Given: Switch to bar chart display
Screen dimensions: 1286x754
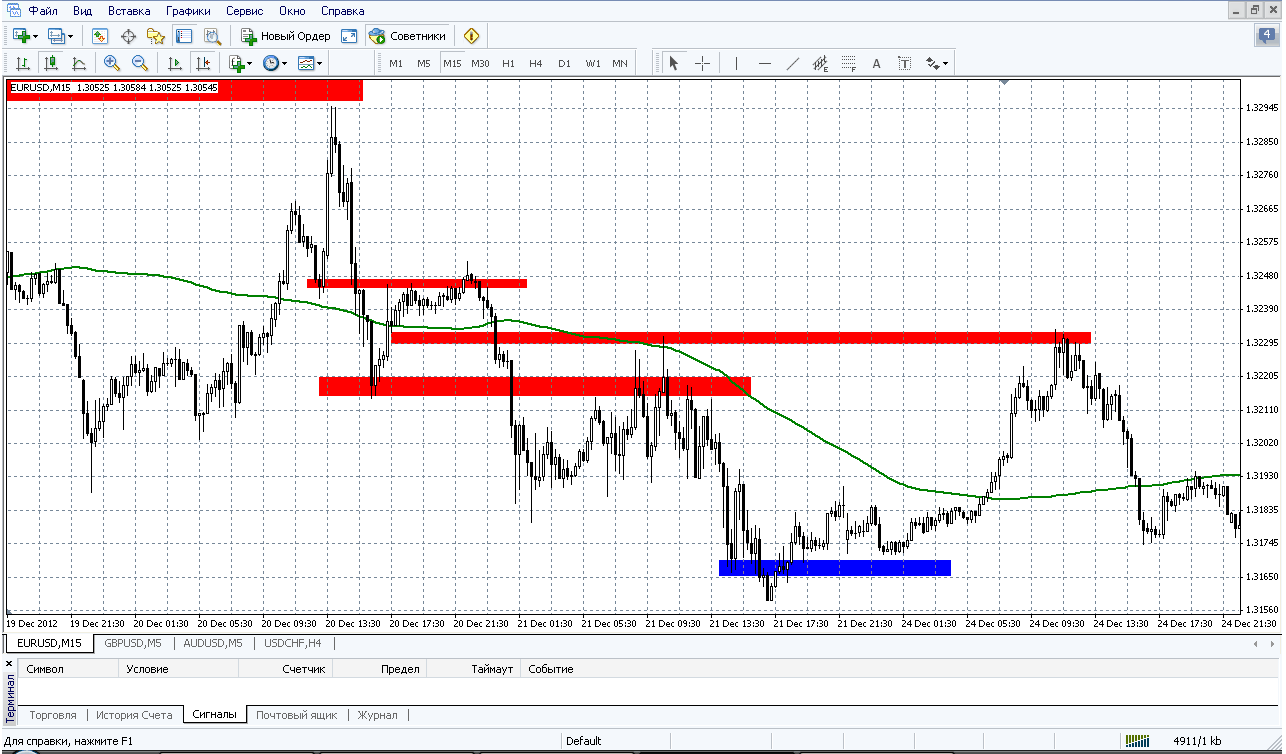Looking at the screenshot, I should point(23,63).
